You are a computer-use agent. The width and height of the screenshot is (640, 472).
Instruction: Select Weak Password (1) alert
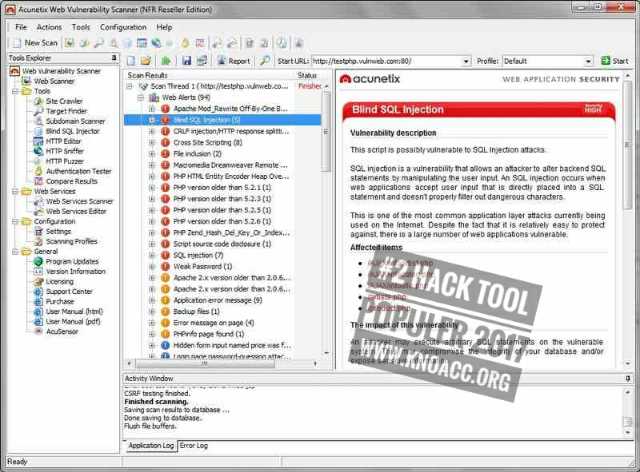[202, 266]
